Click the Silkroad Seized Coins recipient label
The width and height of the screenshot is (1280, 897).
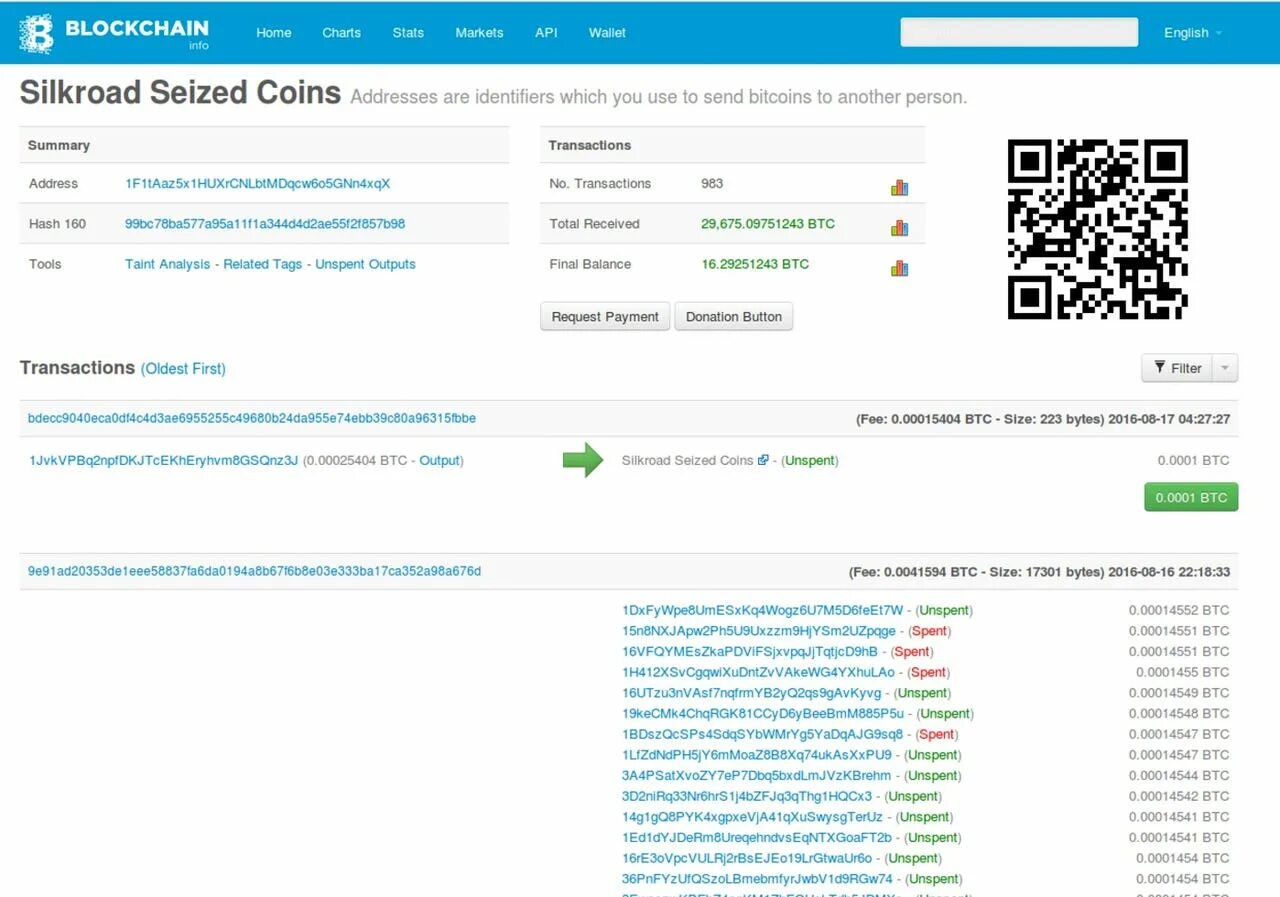coord(687,460)
